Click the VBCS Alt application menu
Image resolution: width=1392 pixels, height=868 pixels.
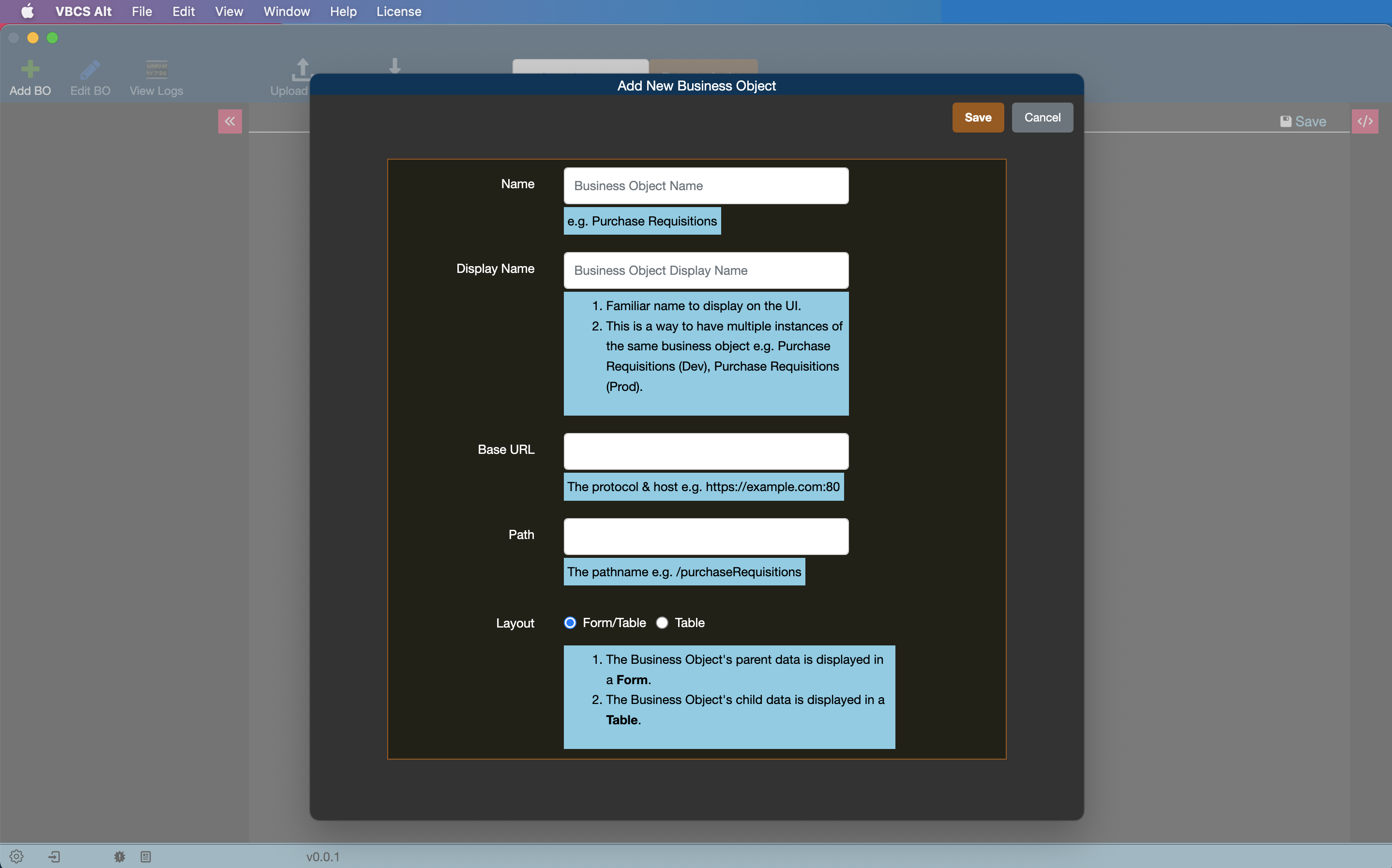point(82,11)
